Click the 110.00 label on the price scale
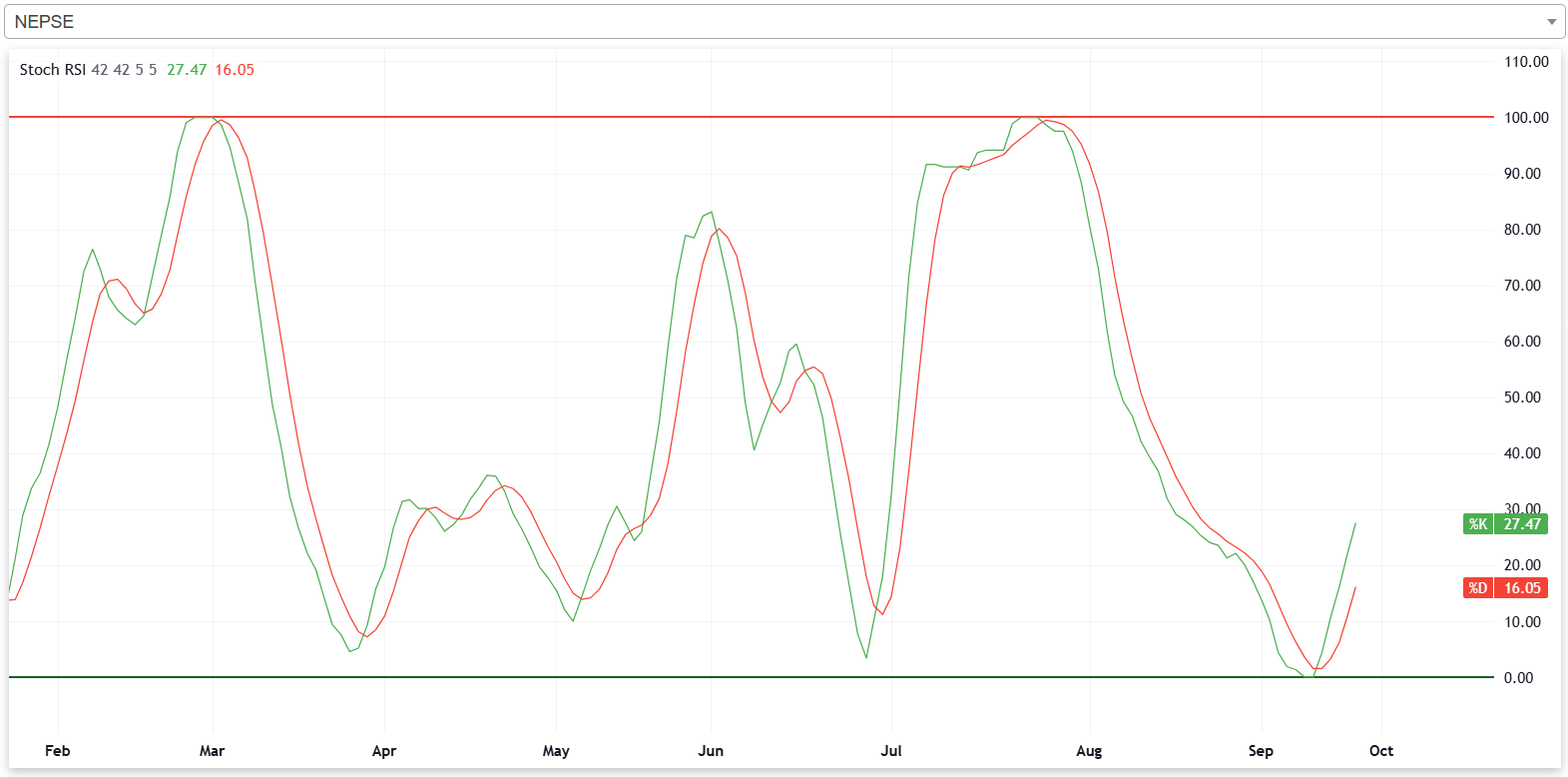Viewport: 1568px width, 777px height. tap(1526, 62)
